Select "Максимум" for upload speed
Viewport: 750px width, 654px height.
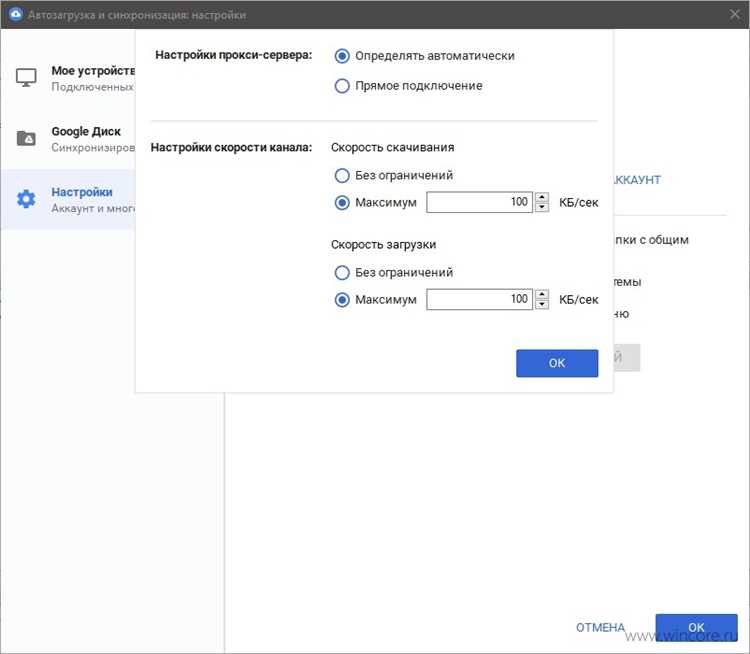coord(342,300)
